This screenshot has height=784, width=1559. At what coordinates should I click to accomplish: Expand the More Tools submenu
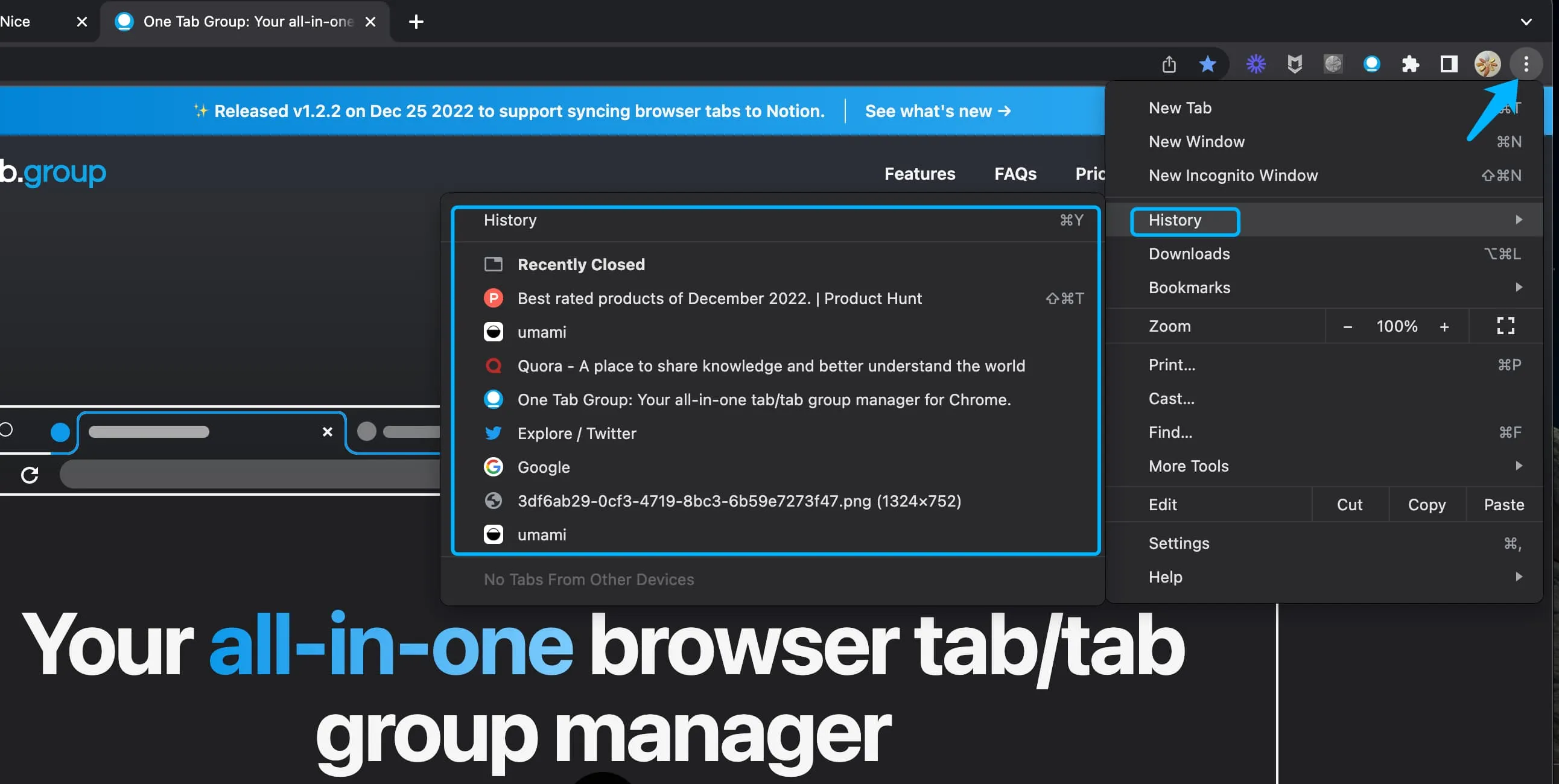[1188, 466]
